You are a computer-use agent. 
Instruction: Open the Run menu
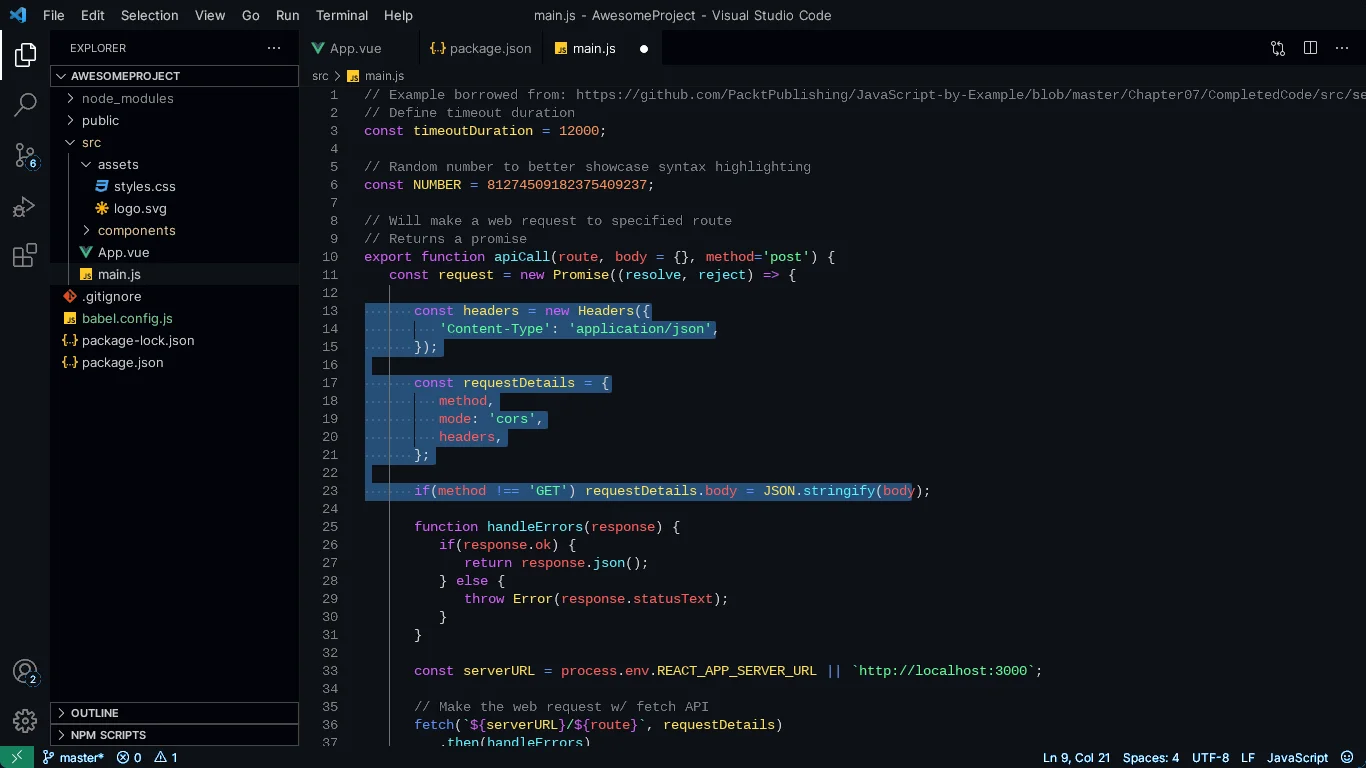tap(287, 15)
